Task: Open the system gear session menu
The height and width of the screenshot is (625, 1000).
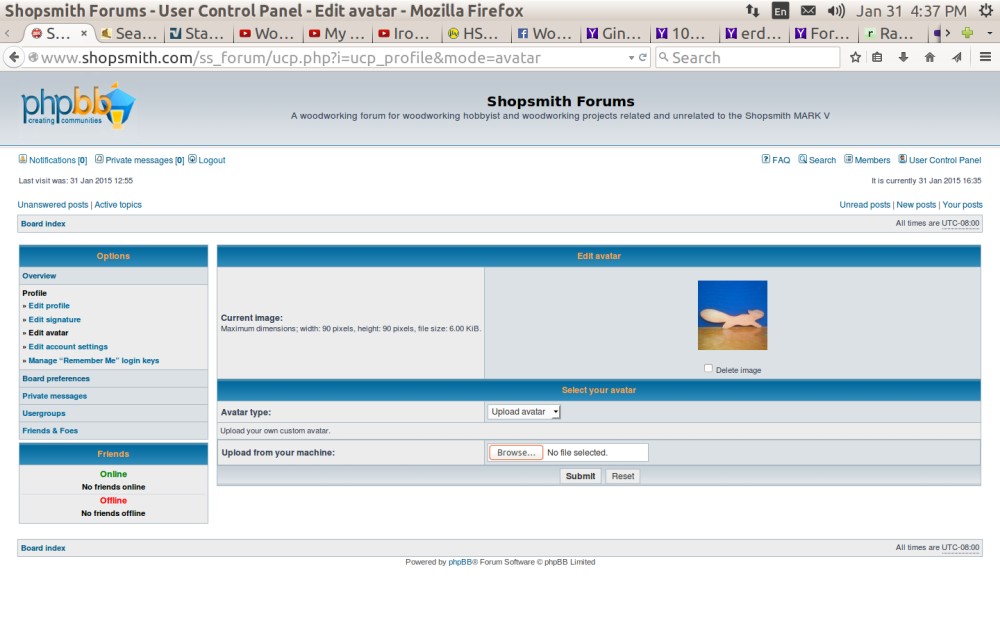Action: (x=986, y=11)
